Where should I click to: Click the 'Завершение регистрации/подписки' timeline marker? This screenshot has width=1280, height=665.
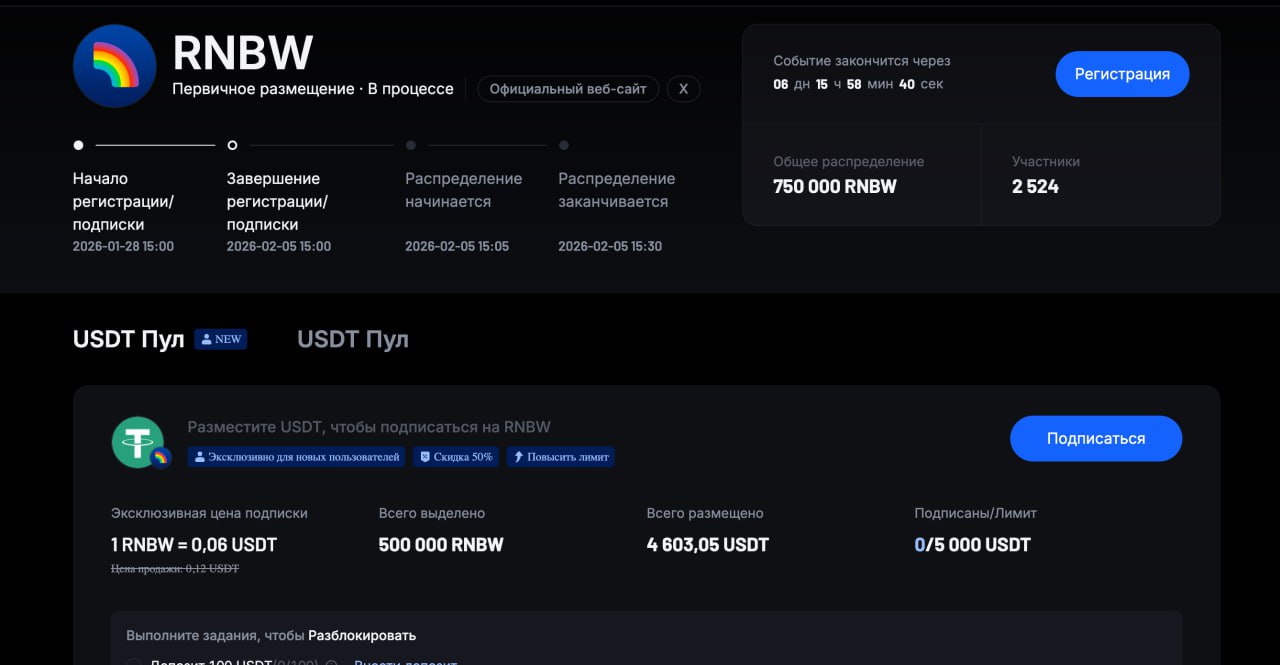[232, 145]
